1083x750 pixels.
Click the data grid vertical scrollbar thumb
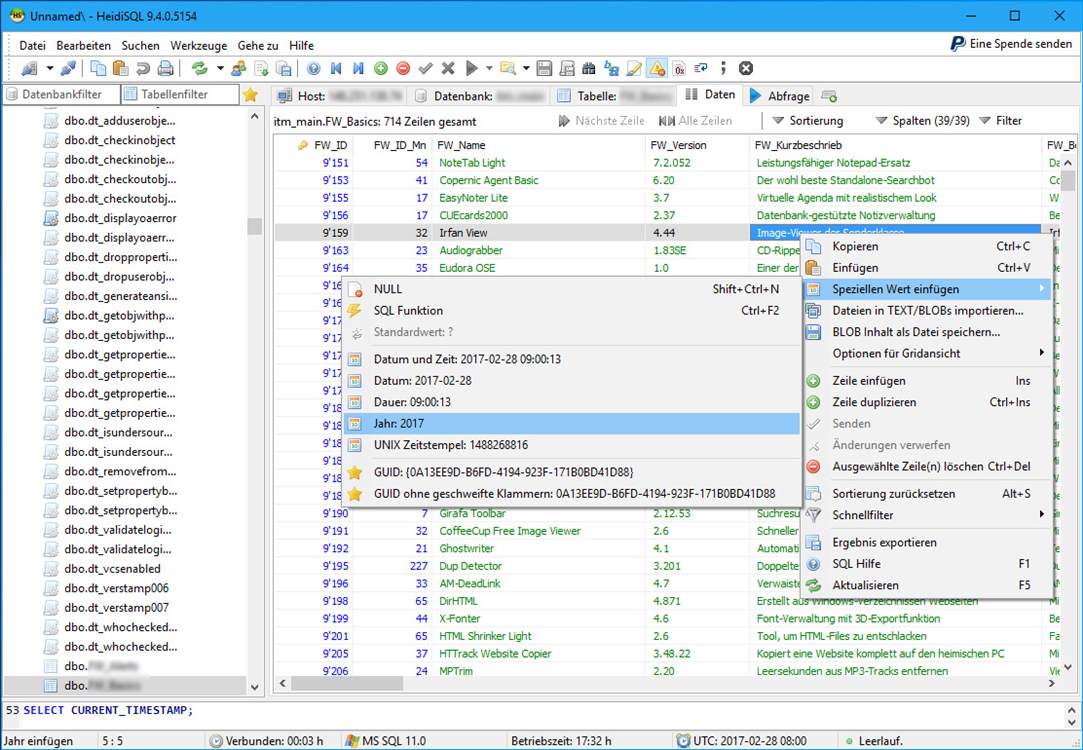click(x=1068, y=181)
